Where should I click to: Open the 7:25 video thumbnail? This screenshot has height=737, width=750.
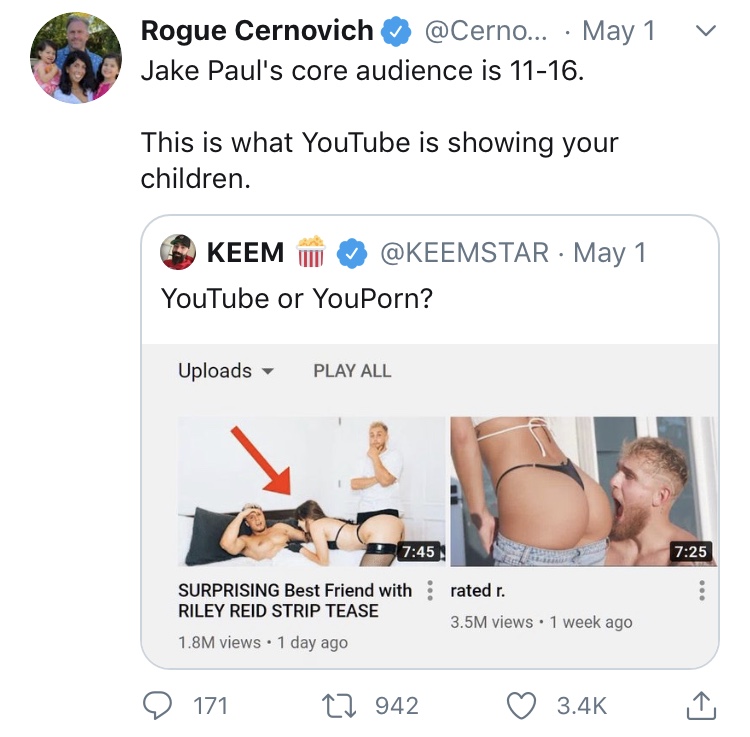[x=584, y=491]
